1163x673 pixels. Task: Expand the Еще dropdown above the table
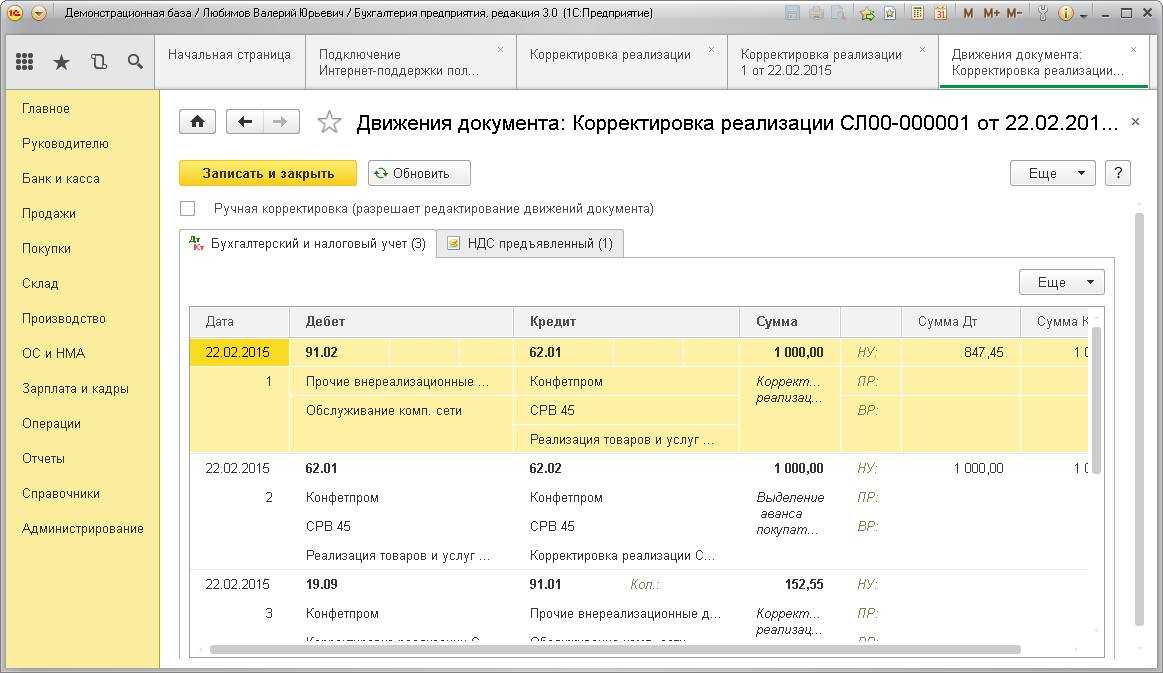tap(1061, 283)
